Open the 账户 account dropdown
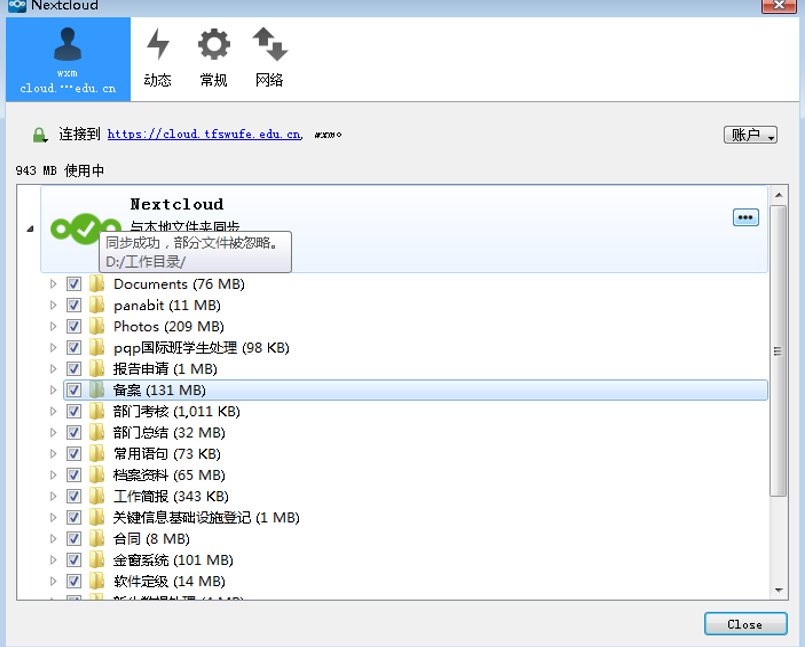 (x=750, y=135)
